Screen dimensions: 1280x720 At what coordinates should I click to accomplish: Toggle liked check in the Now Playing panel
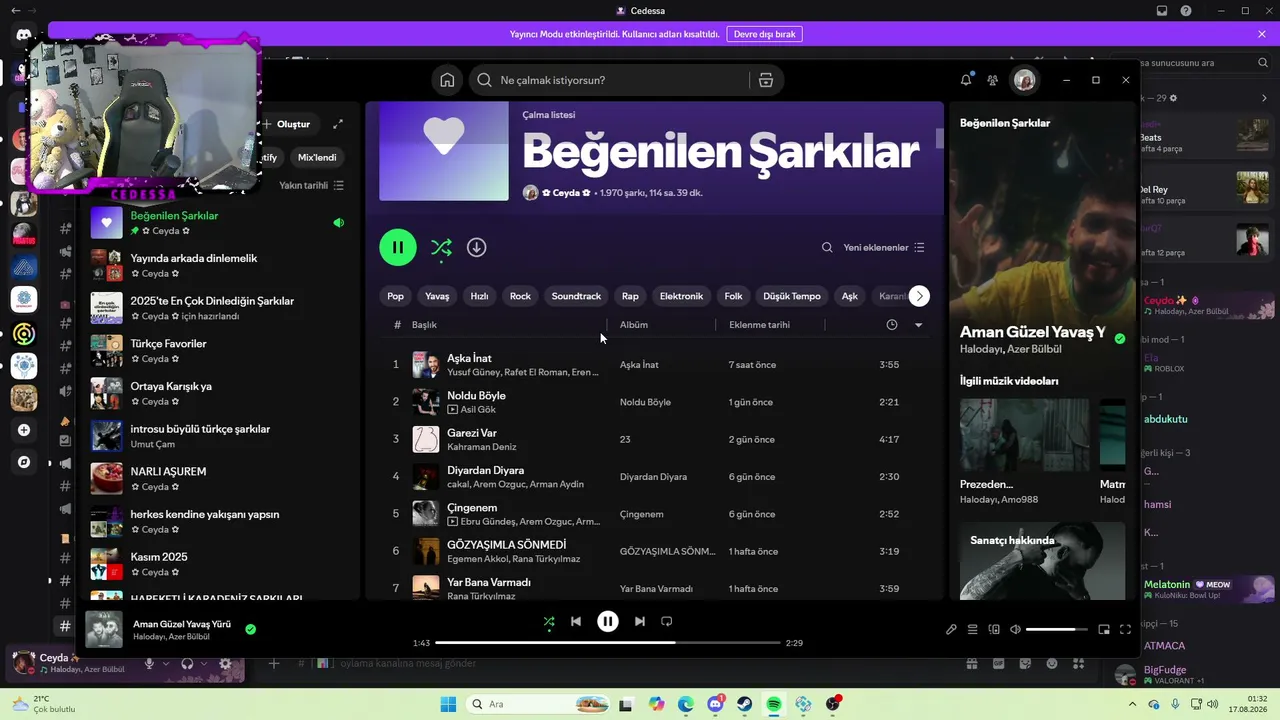(x=1120, y=339)
